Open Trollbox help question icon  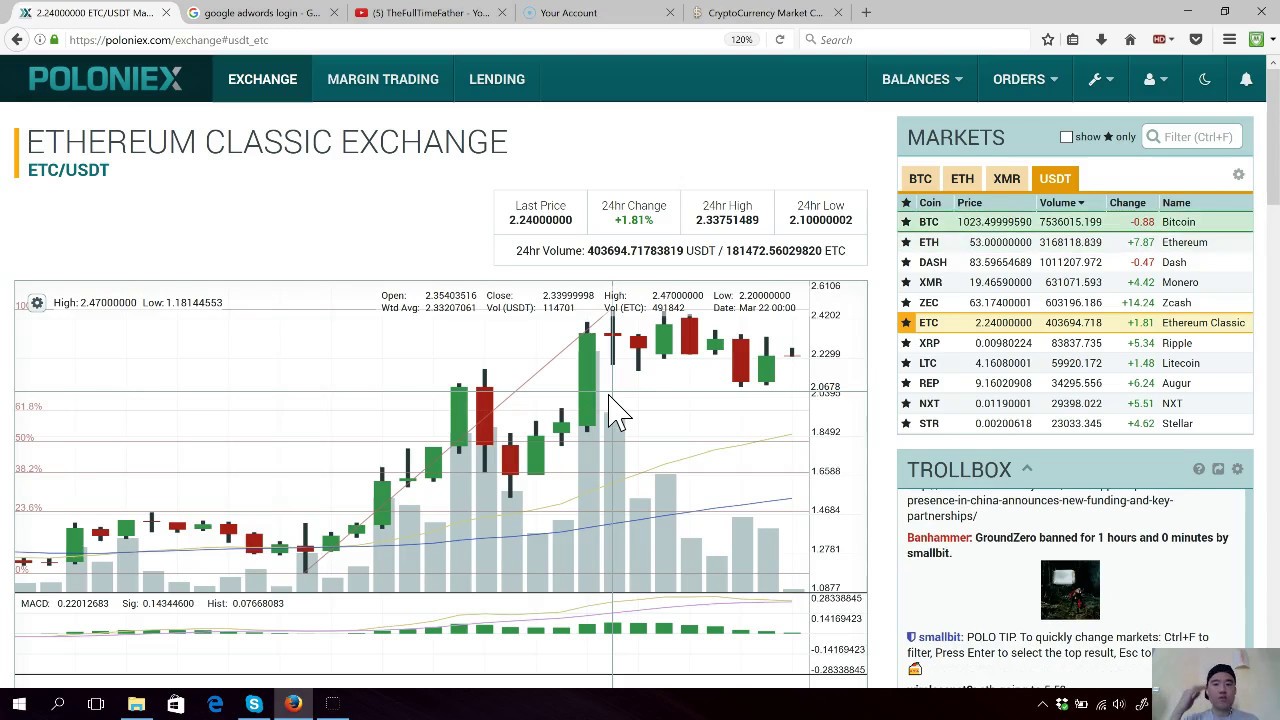pos(1199,469)
